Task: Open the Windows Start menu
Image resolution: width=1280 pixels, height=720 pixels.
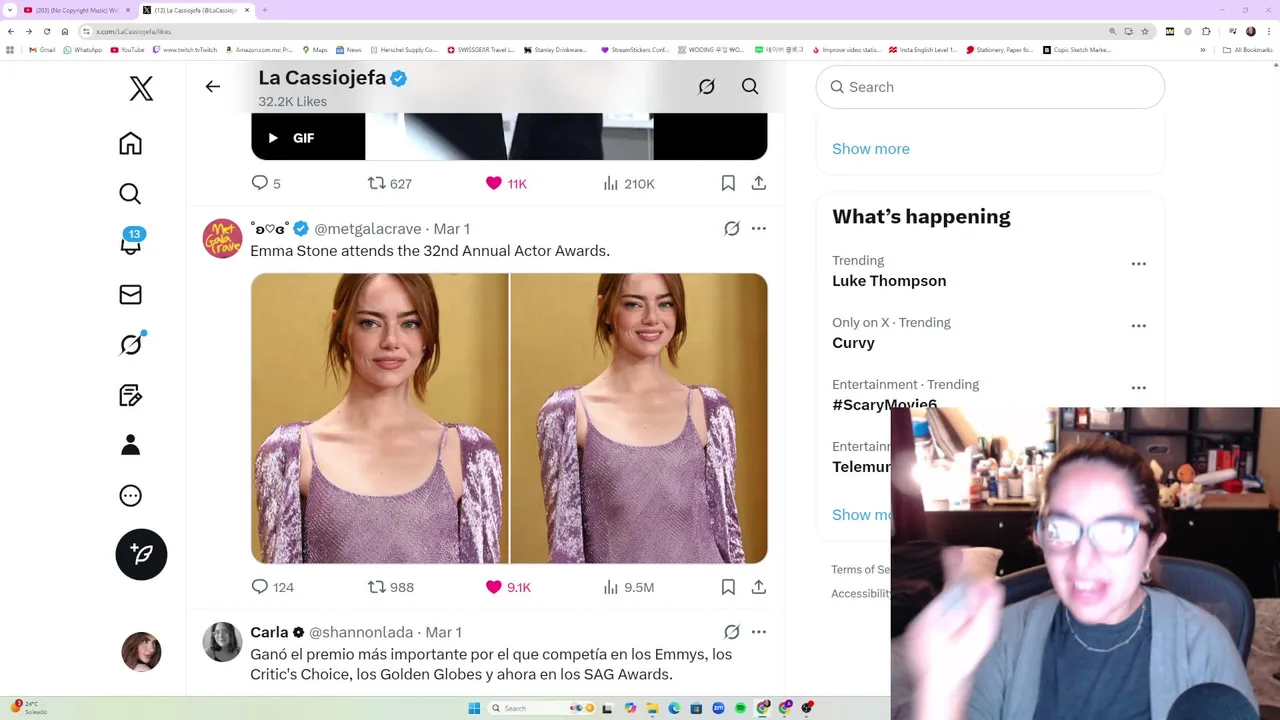Action: (474, 708)
